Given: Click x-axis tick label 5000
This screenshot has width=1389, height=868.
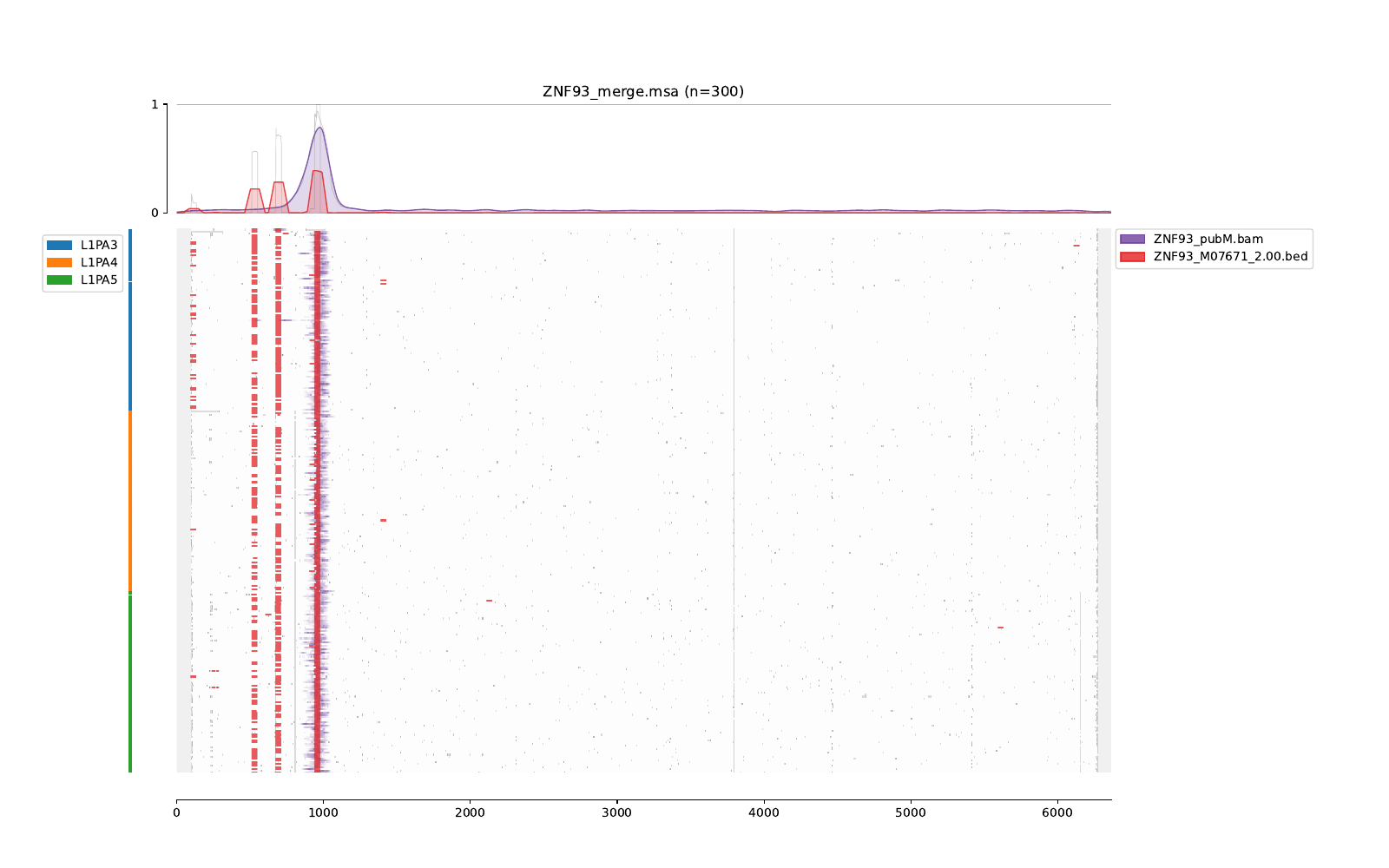Looking at the screenshot, I should pyautogui.click(x=911, y=813).
